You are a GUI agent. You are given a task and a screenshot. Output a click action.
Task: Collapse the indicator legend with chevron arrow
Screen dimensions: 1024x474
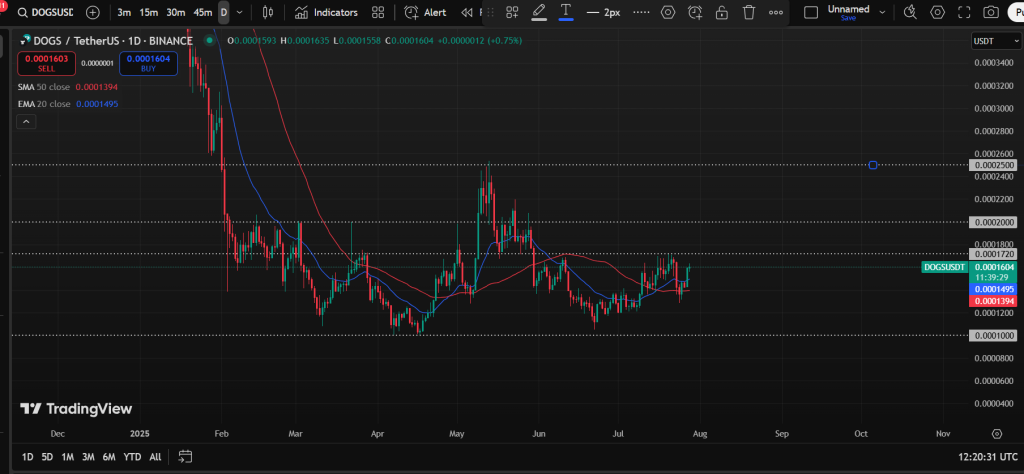pos(26,121)
